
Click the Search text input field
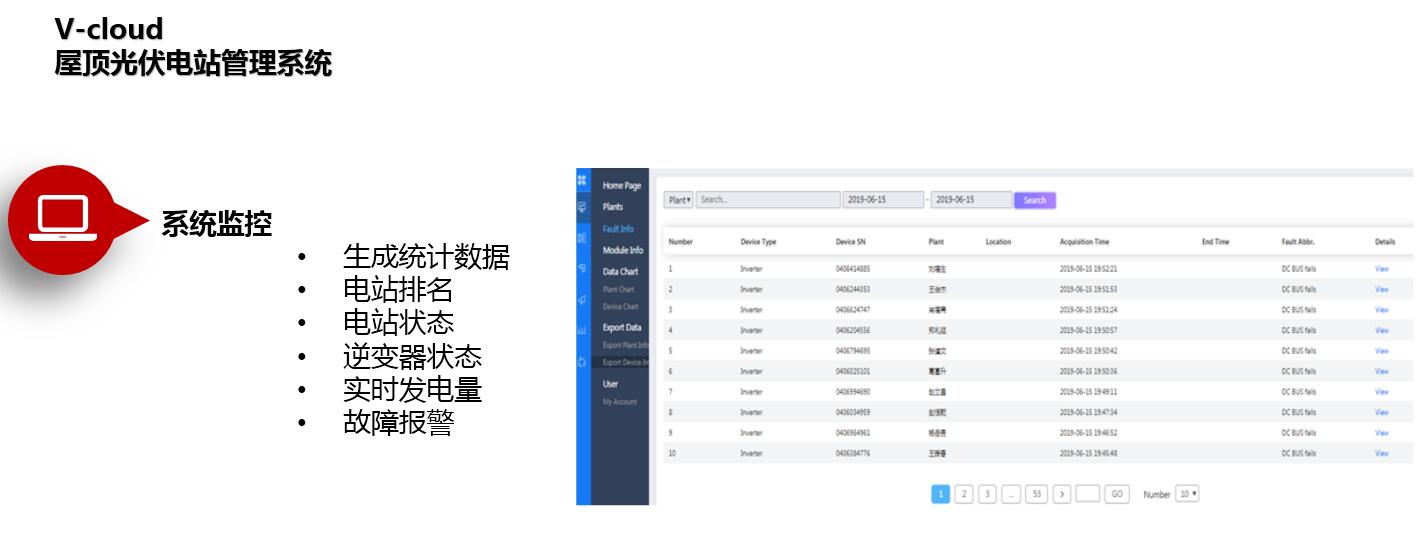click(767, 200)
